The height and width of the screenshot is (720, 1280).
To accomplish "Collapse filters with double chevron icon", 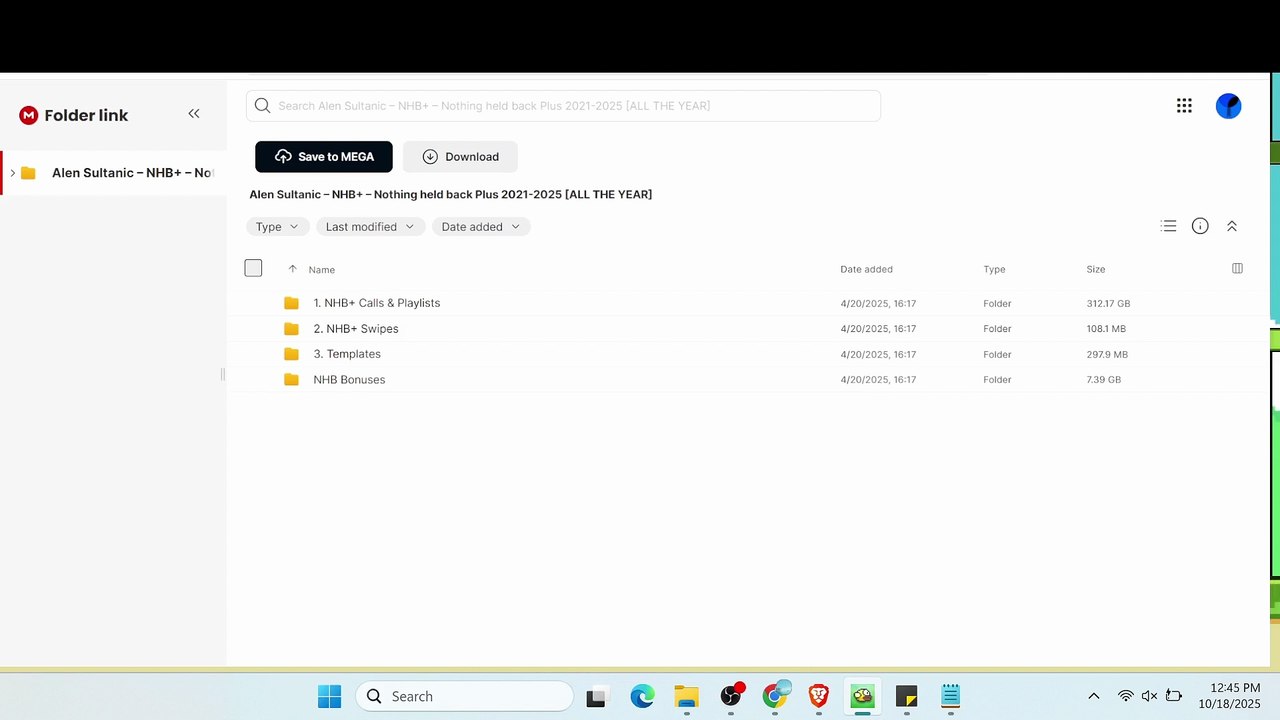I will click(1232, 226).
